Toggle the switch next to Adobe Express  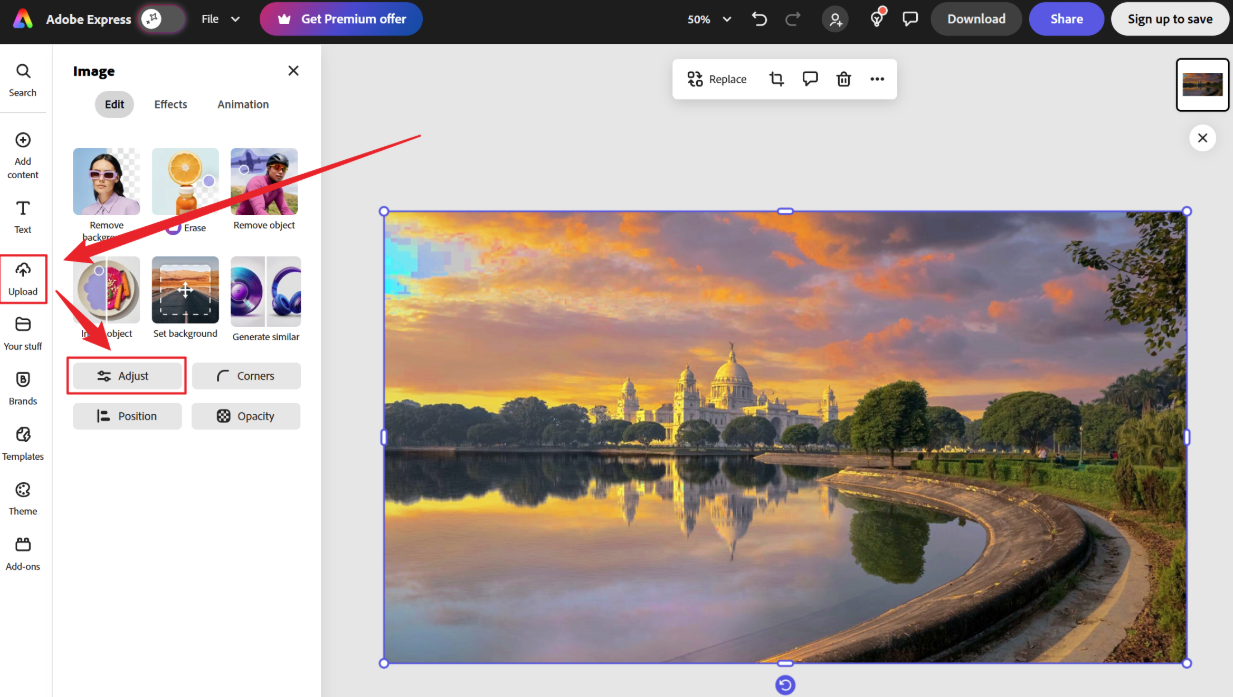(162, 19)
